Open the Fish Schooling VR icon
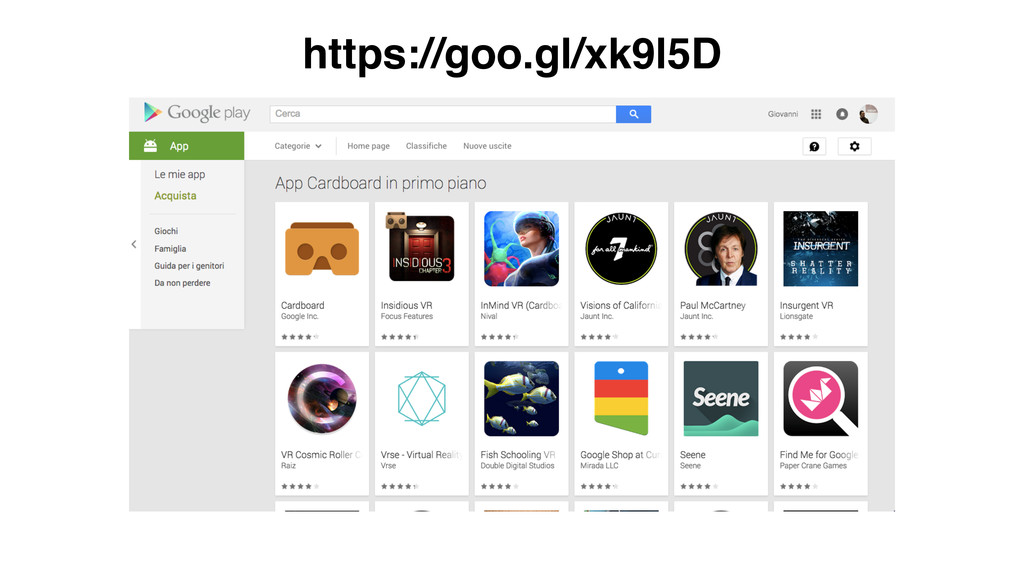 pos(521,398)
